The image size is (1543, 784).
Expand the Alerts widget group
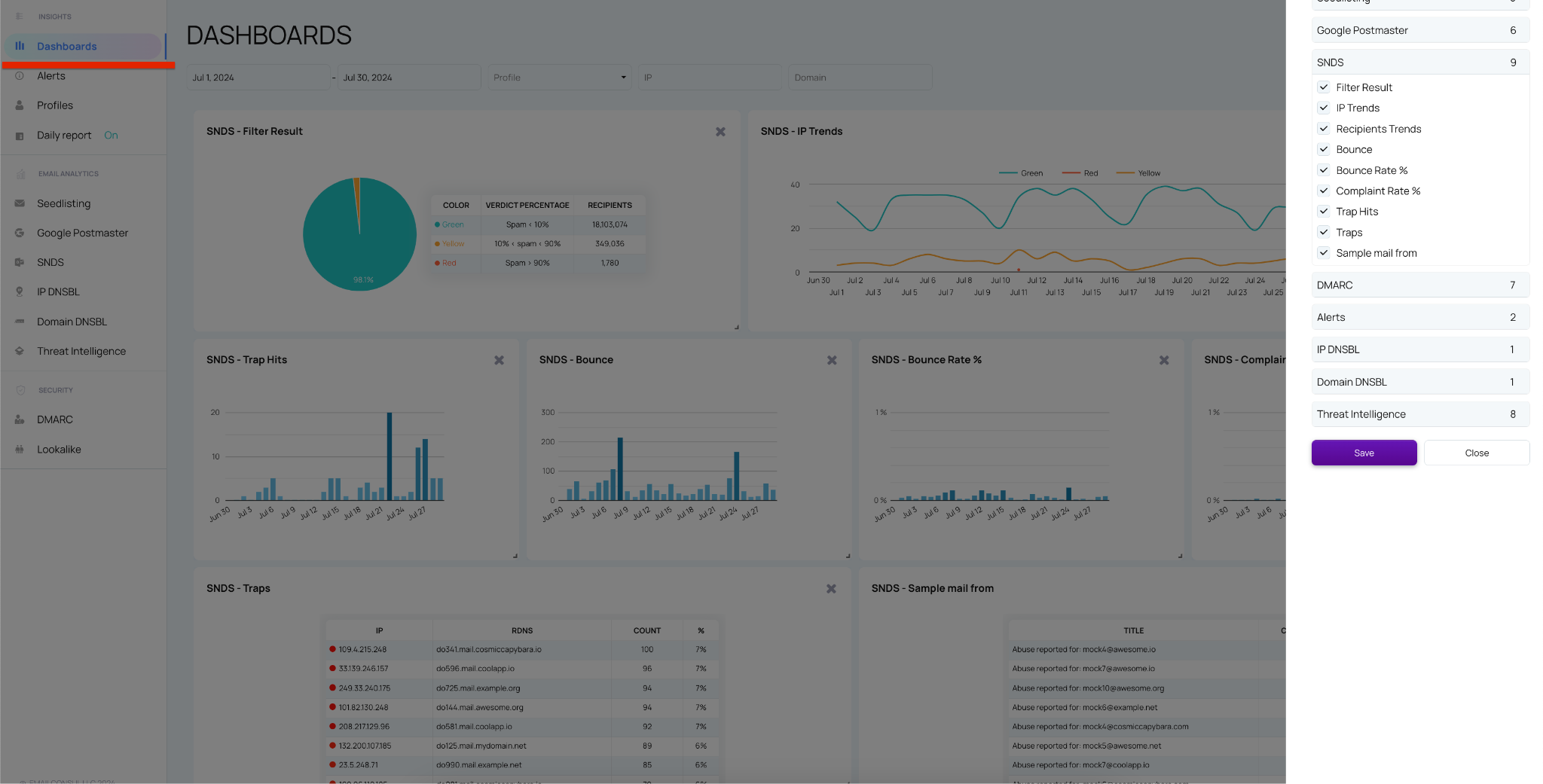1420,317
